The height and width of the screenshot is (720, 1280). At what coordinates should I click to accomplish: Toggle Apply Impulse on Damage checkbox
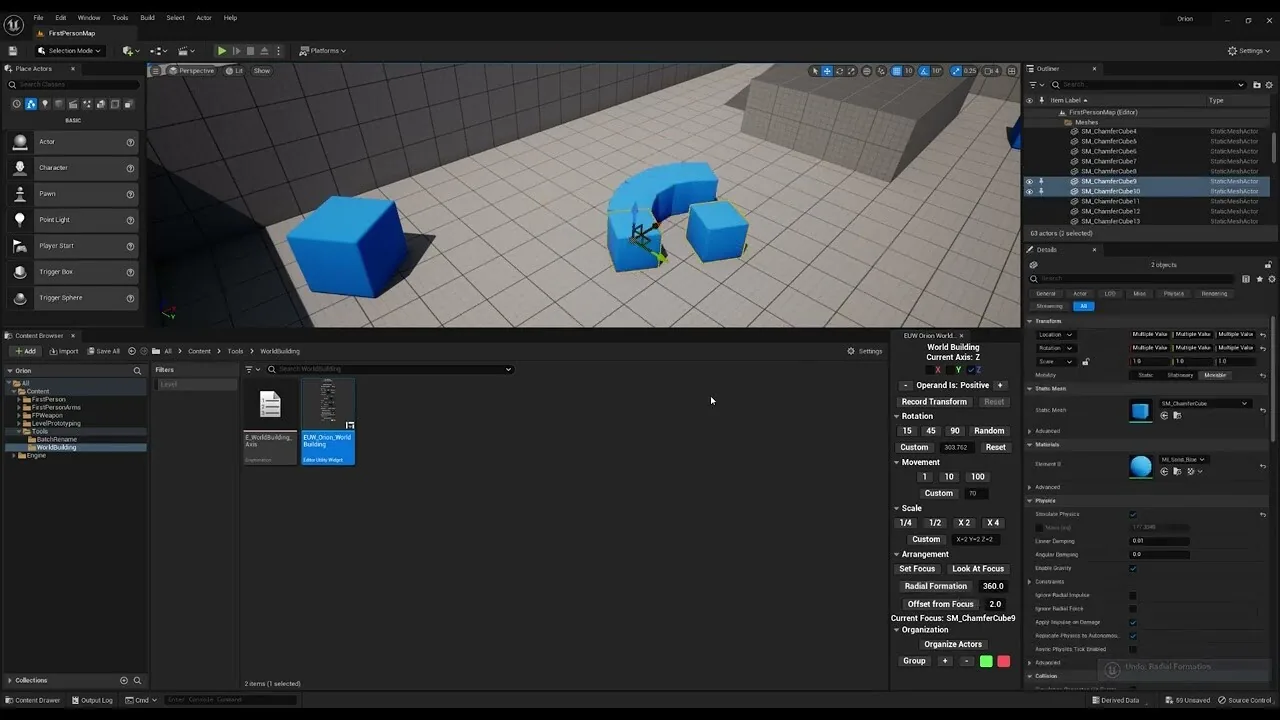point(1133,622)
